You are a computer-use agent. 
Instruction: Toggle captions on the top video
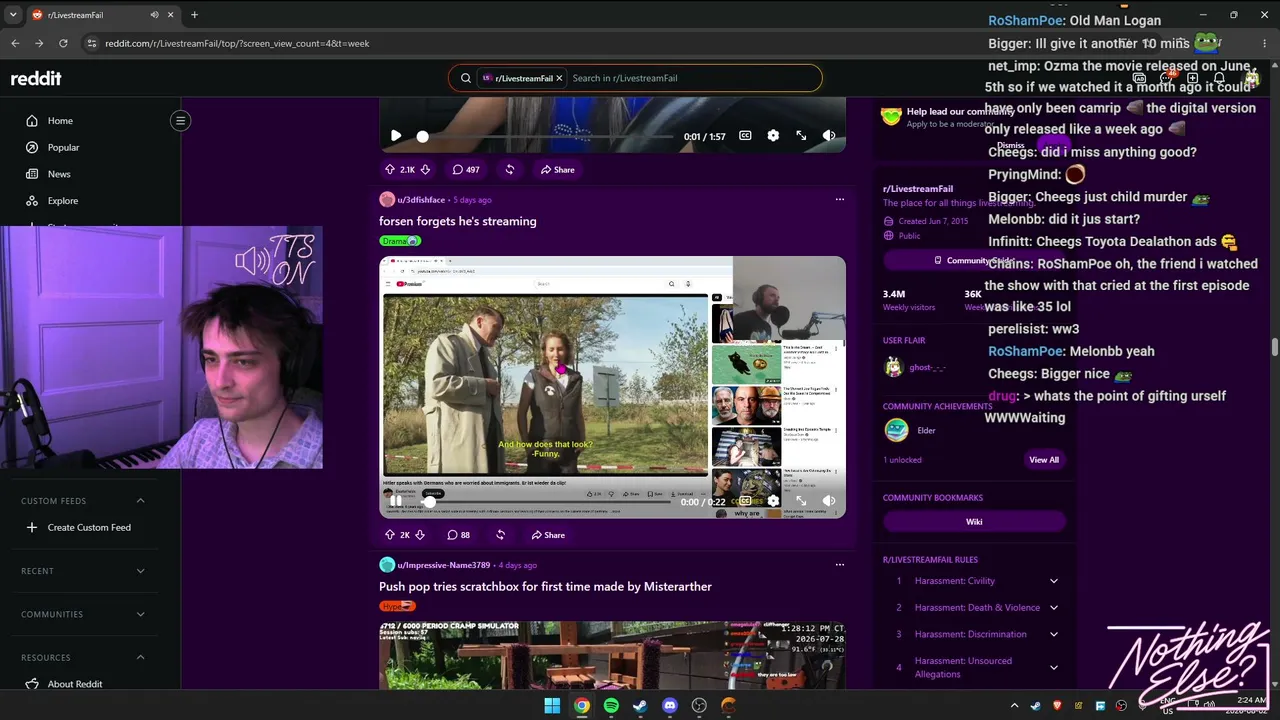coord(745,136)
